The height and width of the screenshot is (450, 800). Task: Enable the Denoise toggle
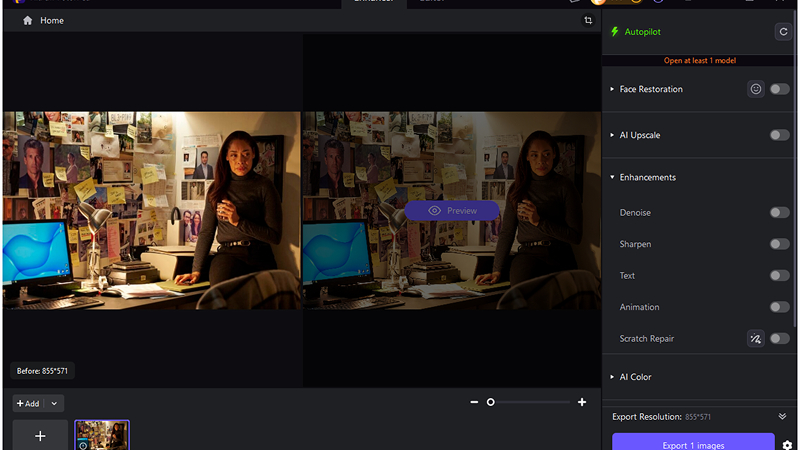tap(779, 212)
